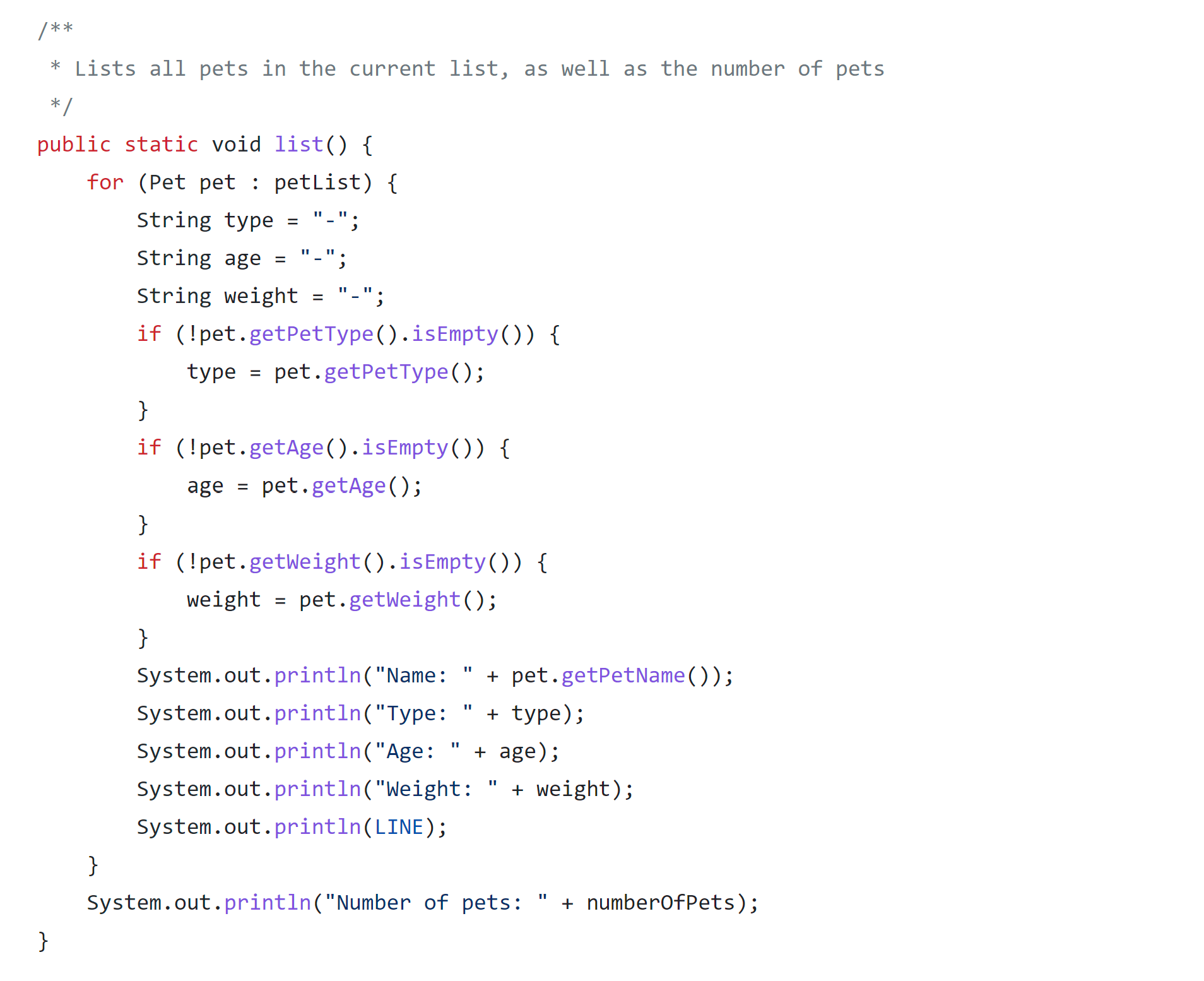Click 'getWeight' in the weight assignment
1204x981 pixels.
pos(404,600)
